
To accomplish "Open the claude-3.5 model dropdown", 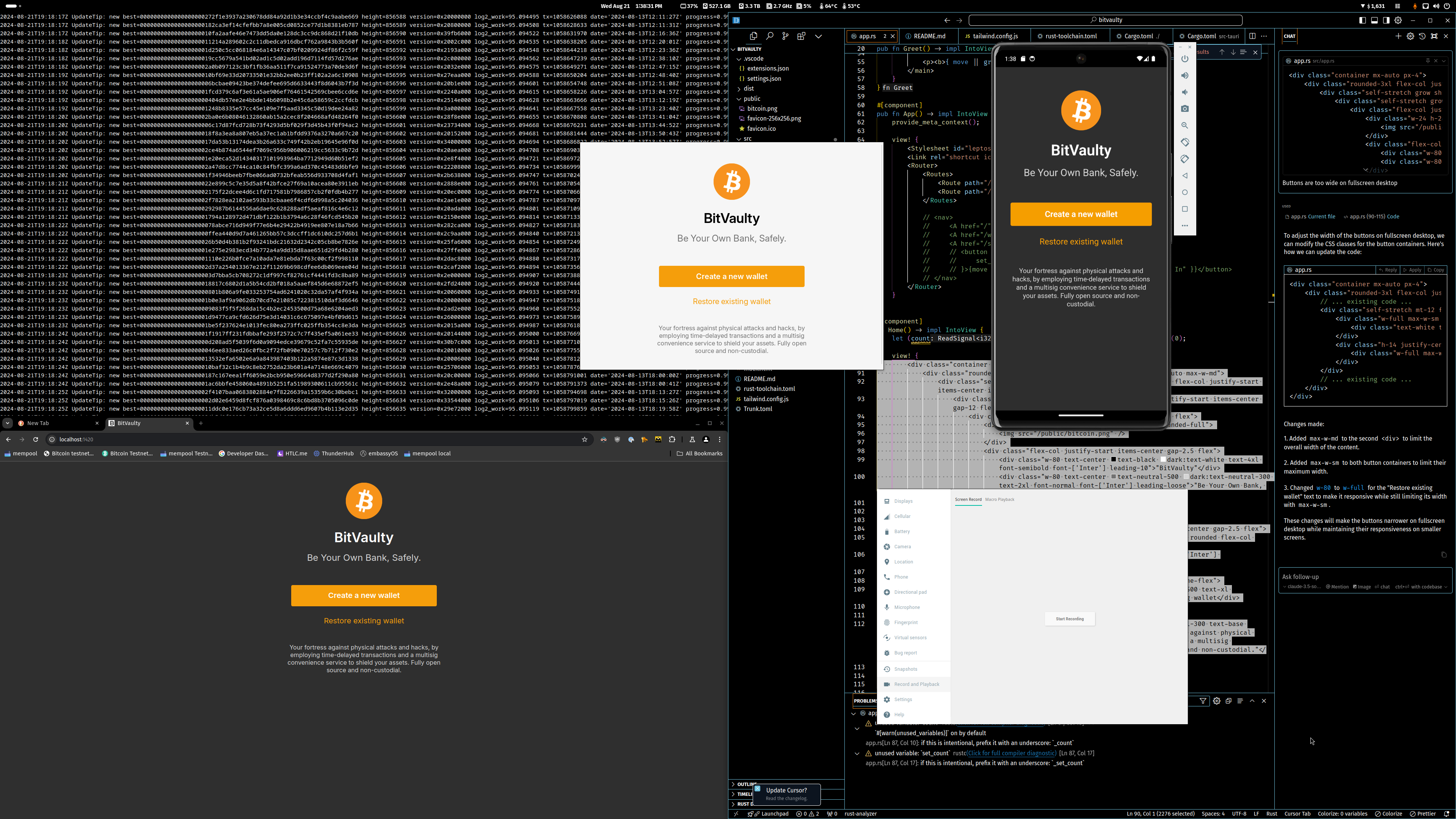I will pos(1302,587).
